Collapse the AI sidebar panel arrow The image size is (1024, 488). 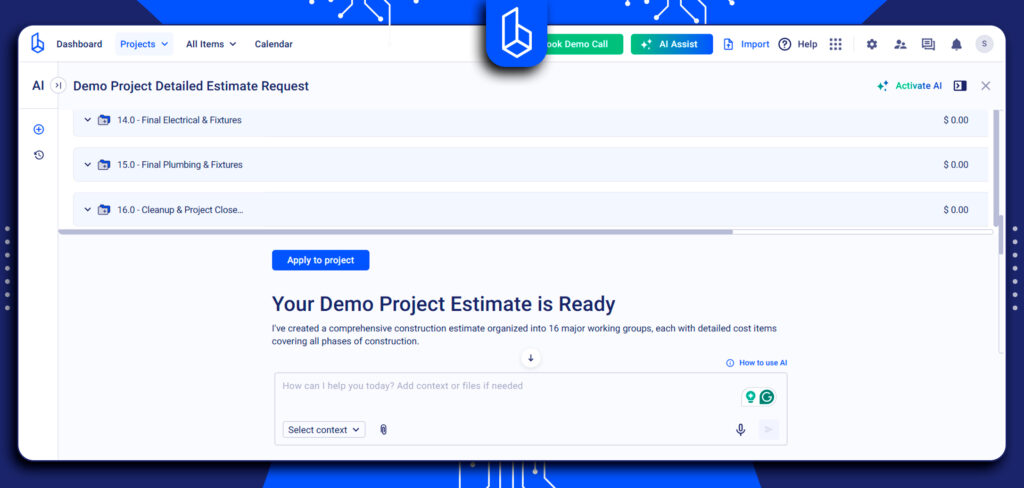click(x=58, y=86)
